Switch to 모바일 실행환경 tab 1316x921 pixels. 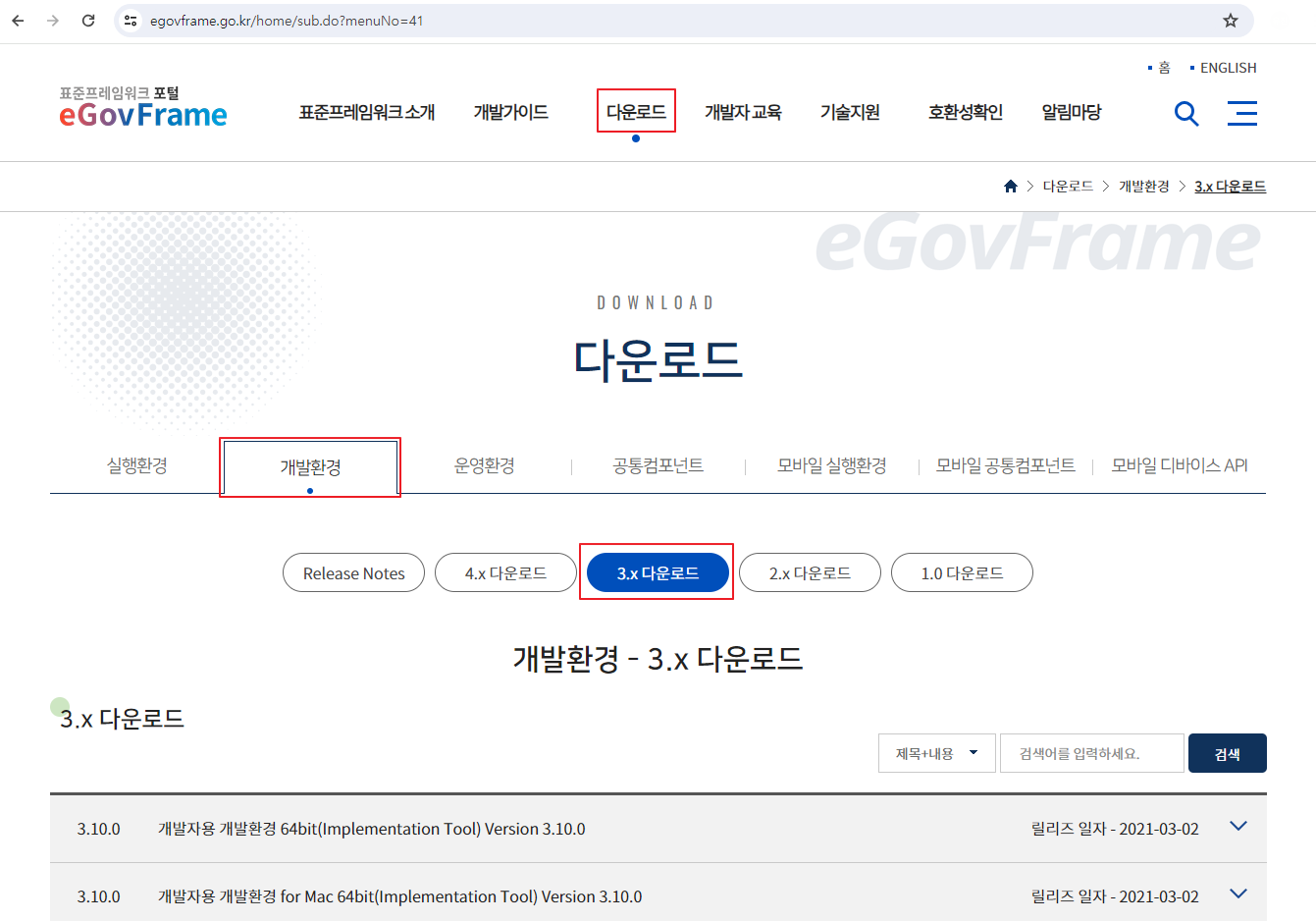click(x=831, y=465)
